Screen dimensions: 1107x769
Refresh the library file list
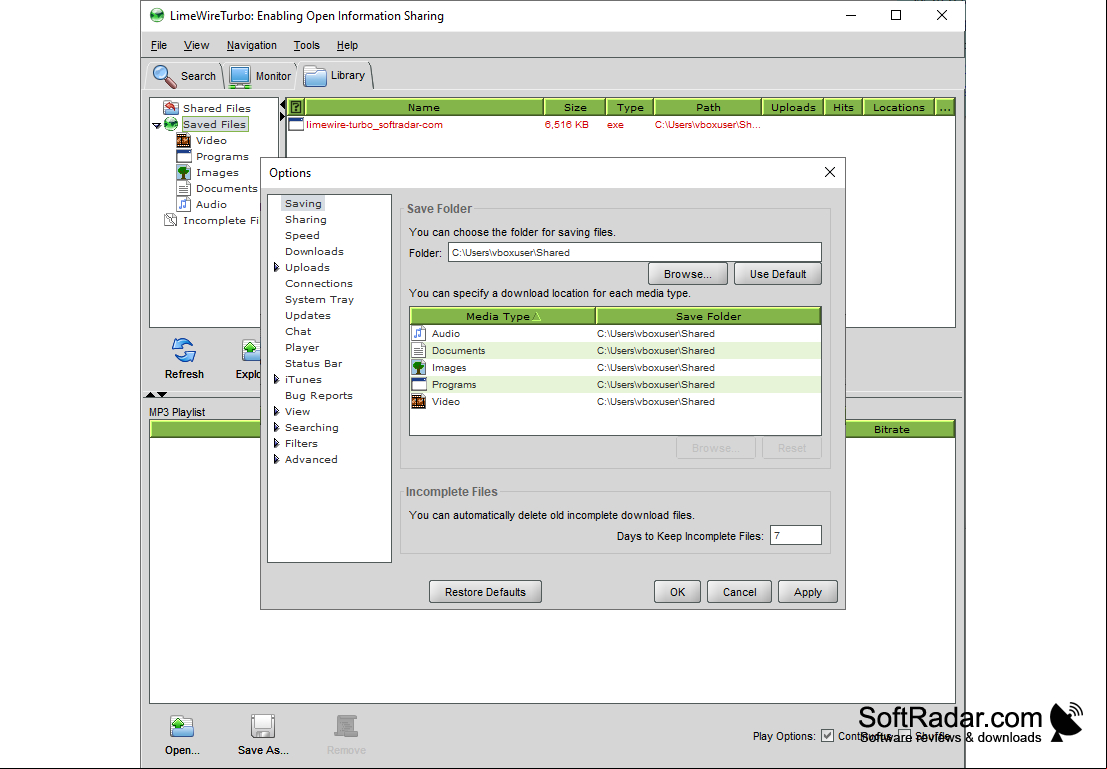[184, 359]
